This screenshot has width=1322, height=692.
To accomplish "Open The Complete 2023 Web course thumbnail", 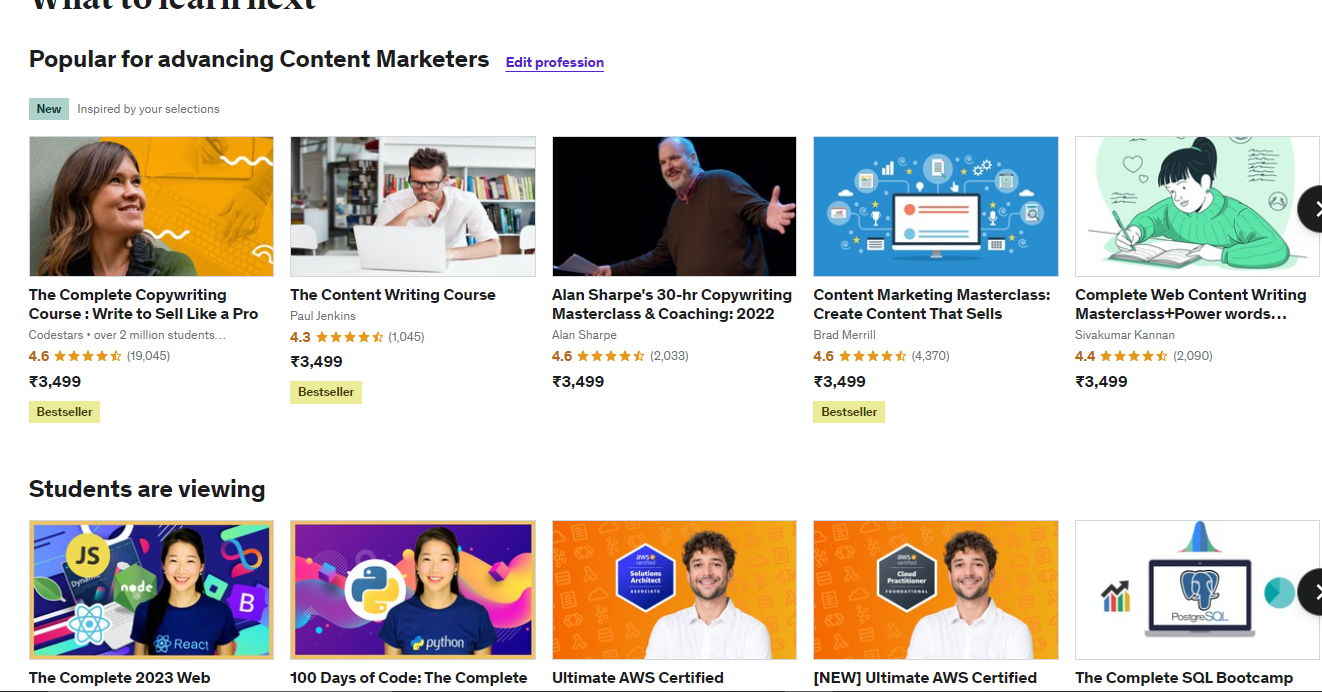I will [151, 590].
